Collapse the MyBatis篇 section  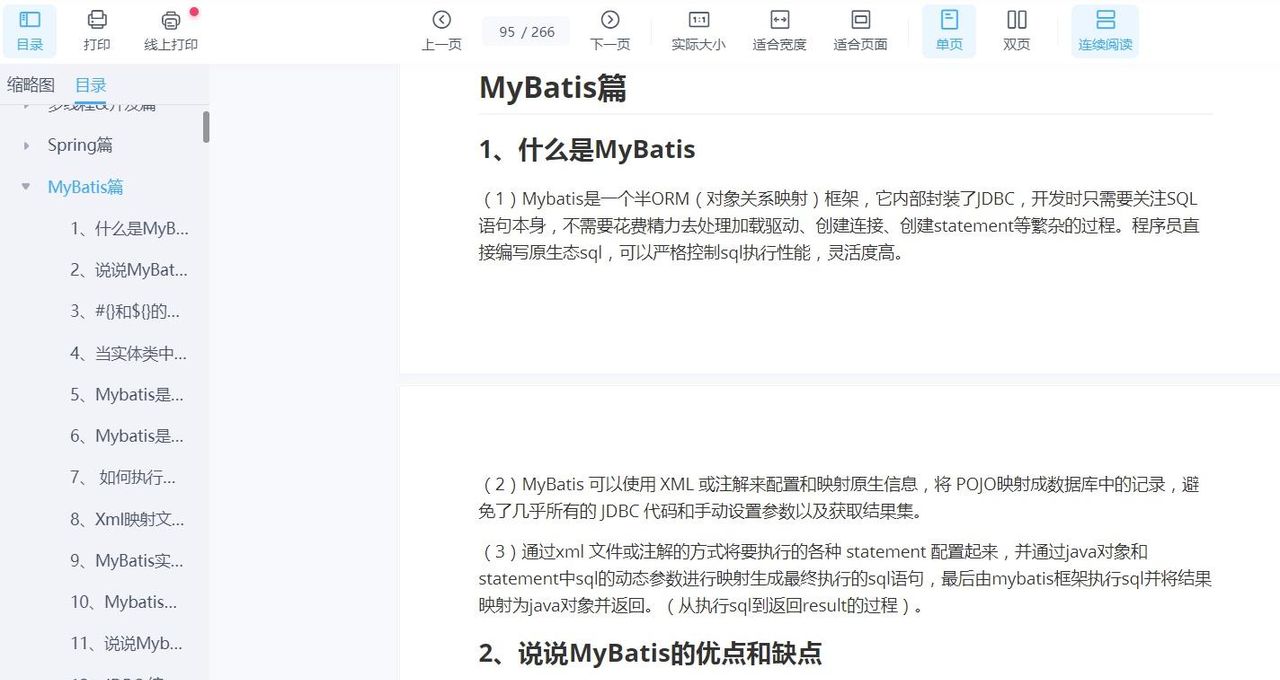click(25, 187)
